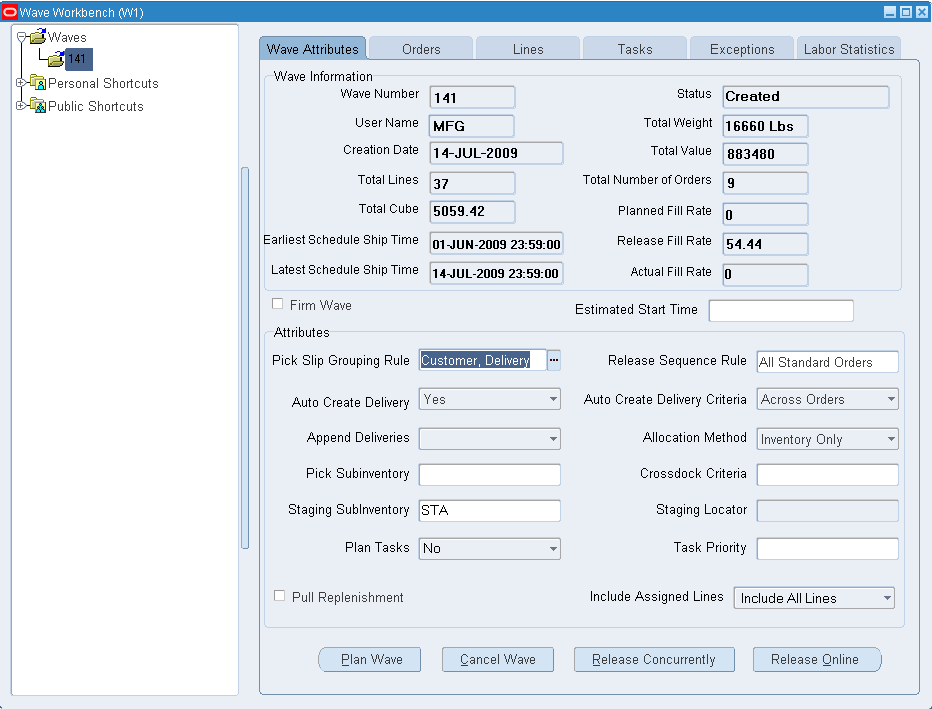Click the Actual Fill Rate value
The image size is (932, 709).
766,275
